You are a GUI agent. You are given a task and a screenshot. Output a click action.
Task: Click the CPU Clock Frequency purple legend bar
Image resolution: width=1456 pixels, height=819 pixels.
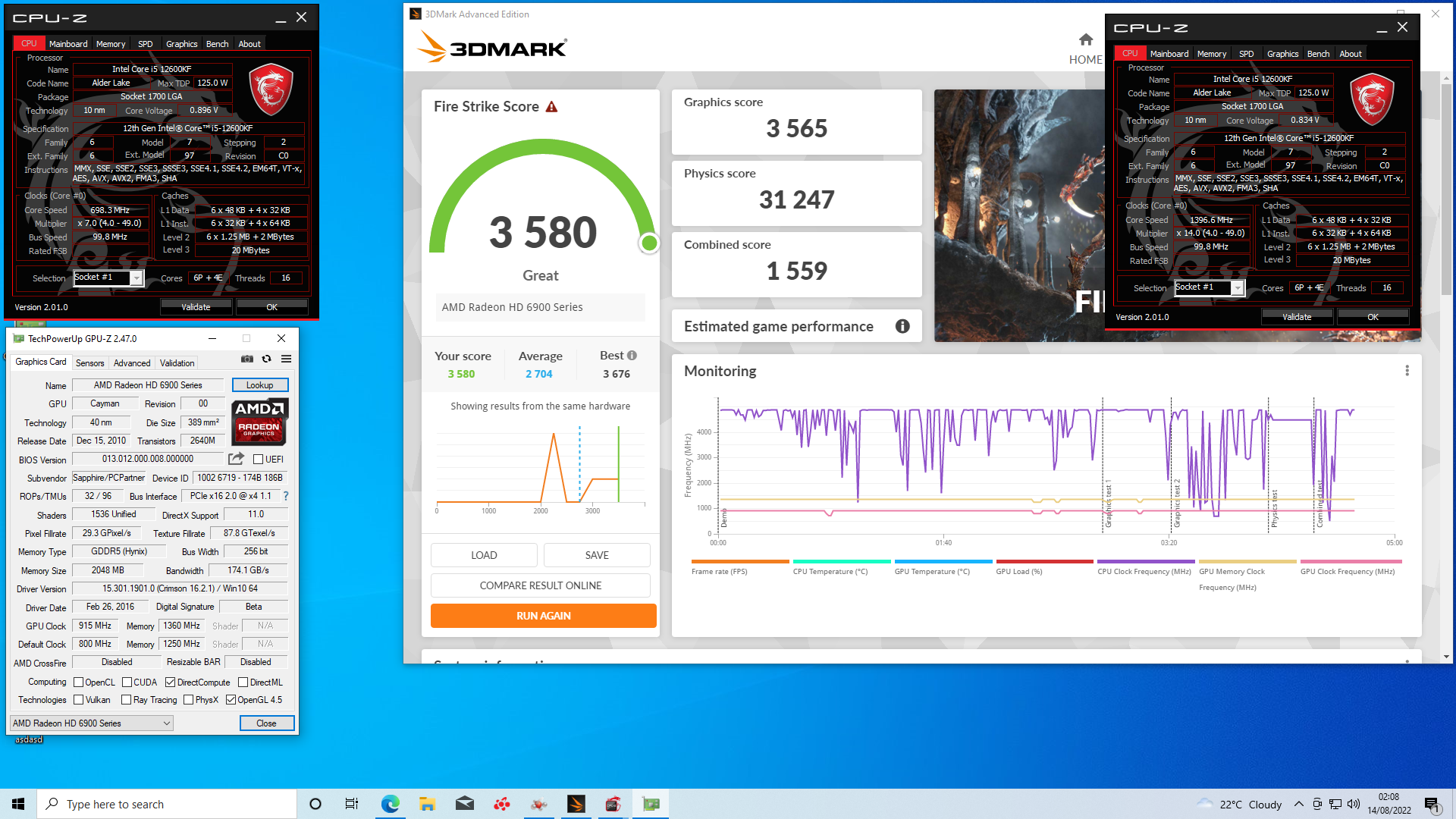coord(1146,562)
